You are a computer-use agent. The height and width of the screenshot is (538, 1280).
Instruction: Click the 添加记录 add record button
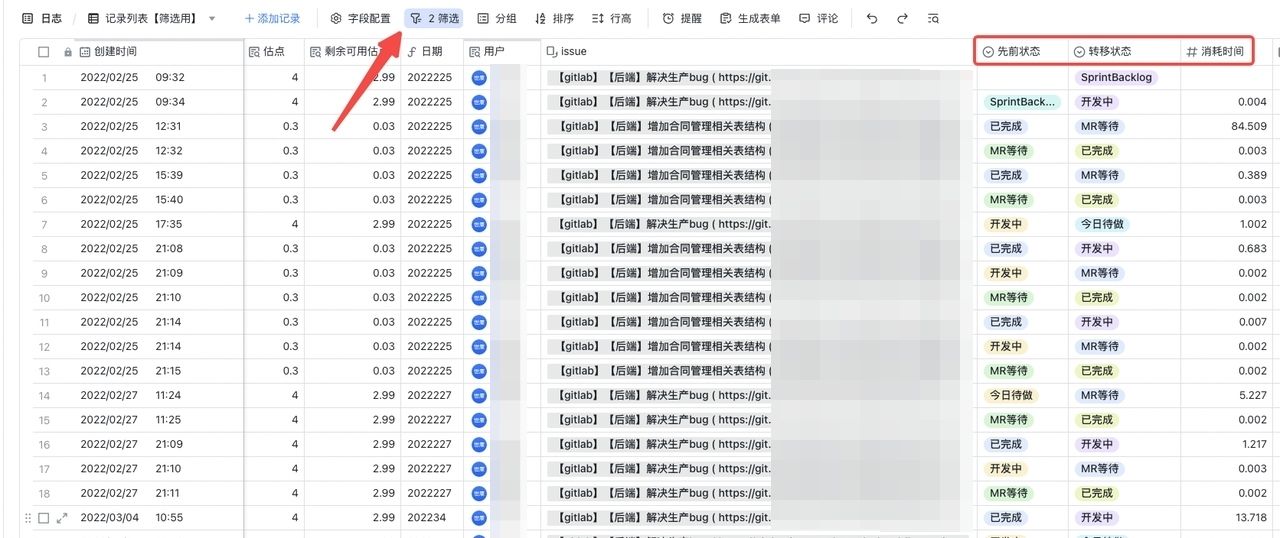(x=272, y=18)
